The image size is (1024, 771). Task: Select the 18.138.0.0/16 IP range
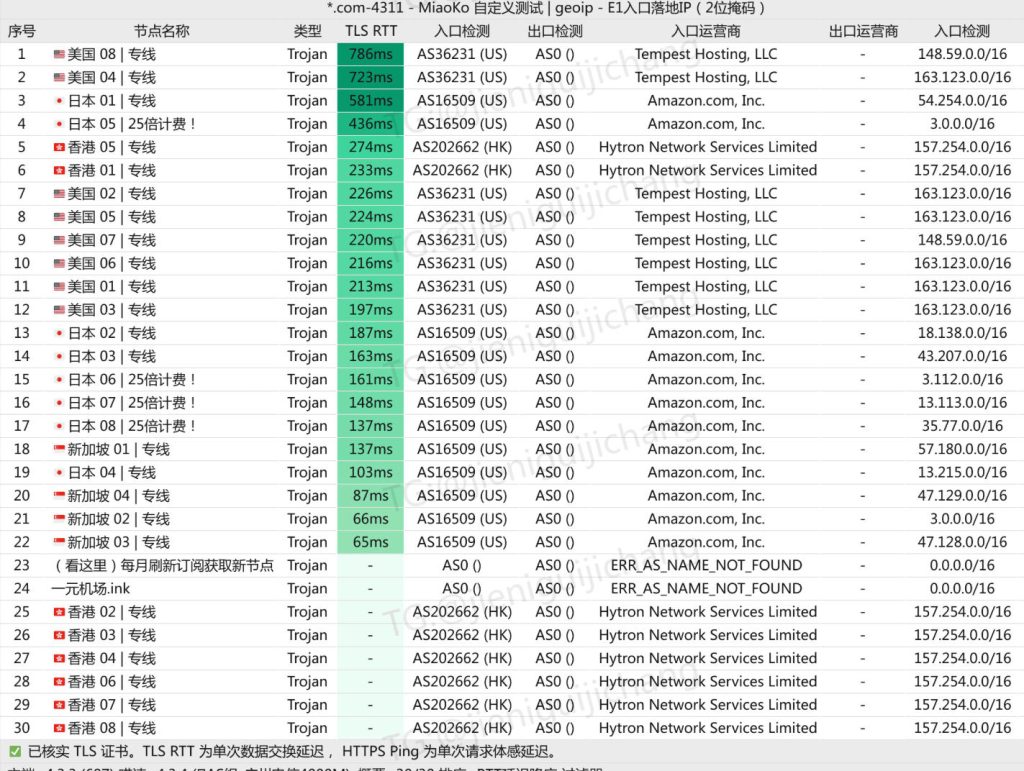pyautogui.click(x=962, y=333)
